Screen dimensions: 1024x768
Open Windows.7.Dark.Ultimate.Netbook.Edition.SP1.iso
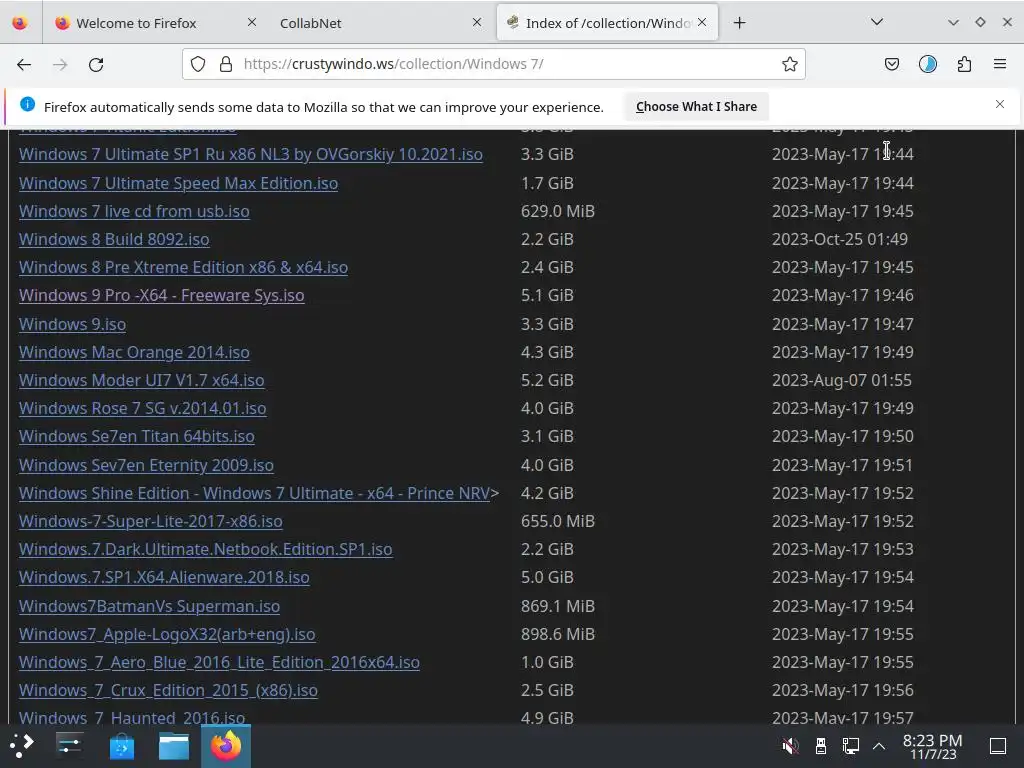coord(206,549)
